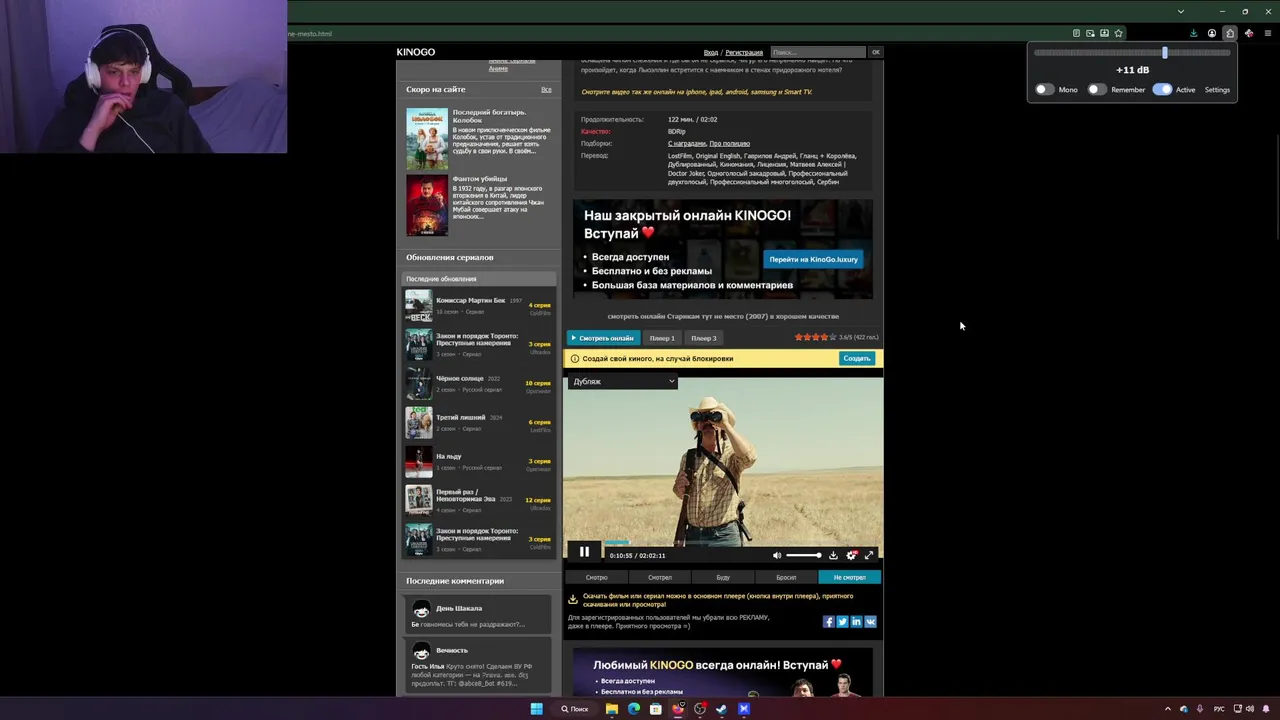Click the player download arrow icon
Image resolution: width=1280 pixels, height=720 pixels.
pos(833,555)
